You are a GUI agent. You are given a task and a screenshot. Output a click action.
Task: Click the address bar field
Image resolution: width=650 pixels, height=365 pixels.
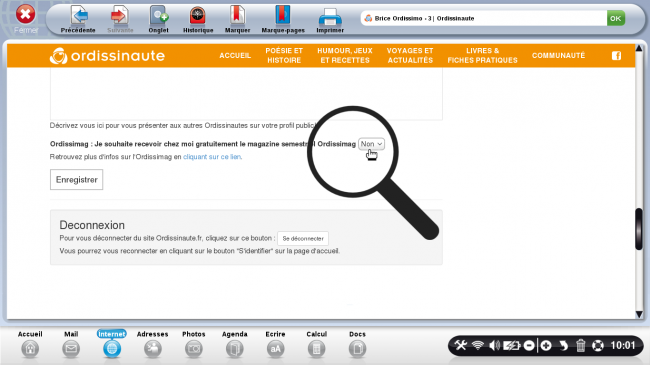point(483,18)
